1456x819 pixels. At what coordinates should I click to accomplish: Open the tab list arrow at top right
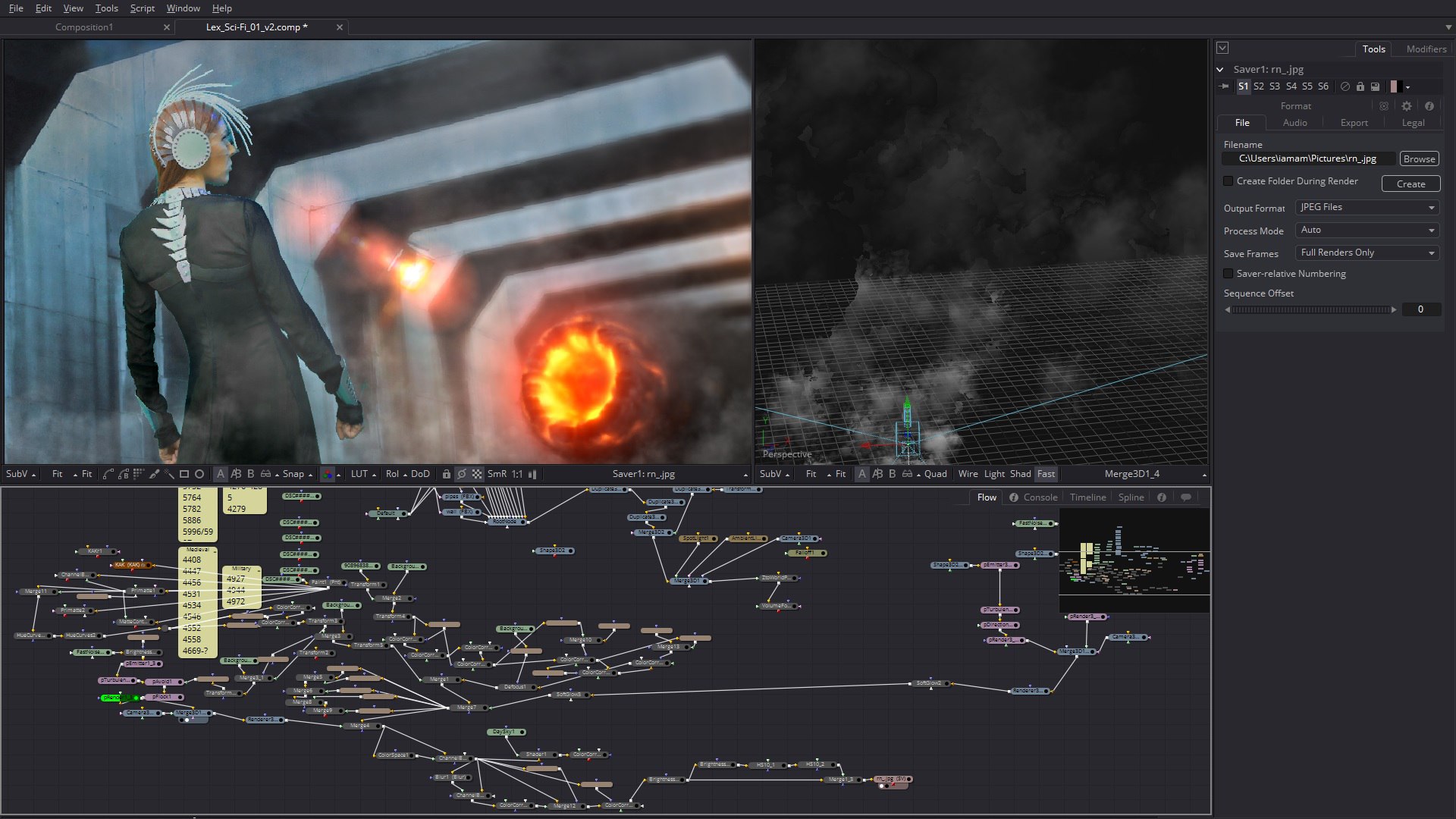pyautogui.click(x=1448, y=27)
